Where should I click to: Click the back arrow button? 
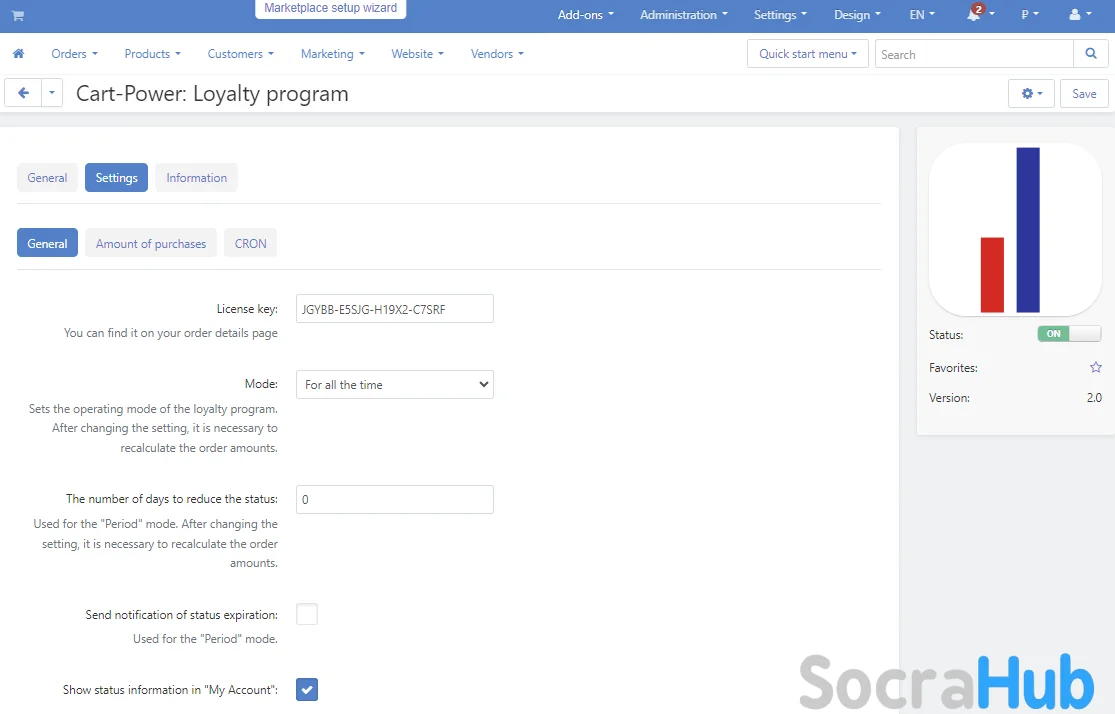pyautogui.click(x=23, y=93)
